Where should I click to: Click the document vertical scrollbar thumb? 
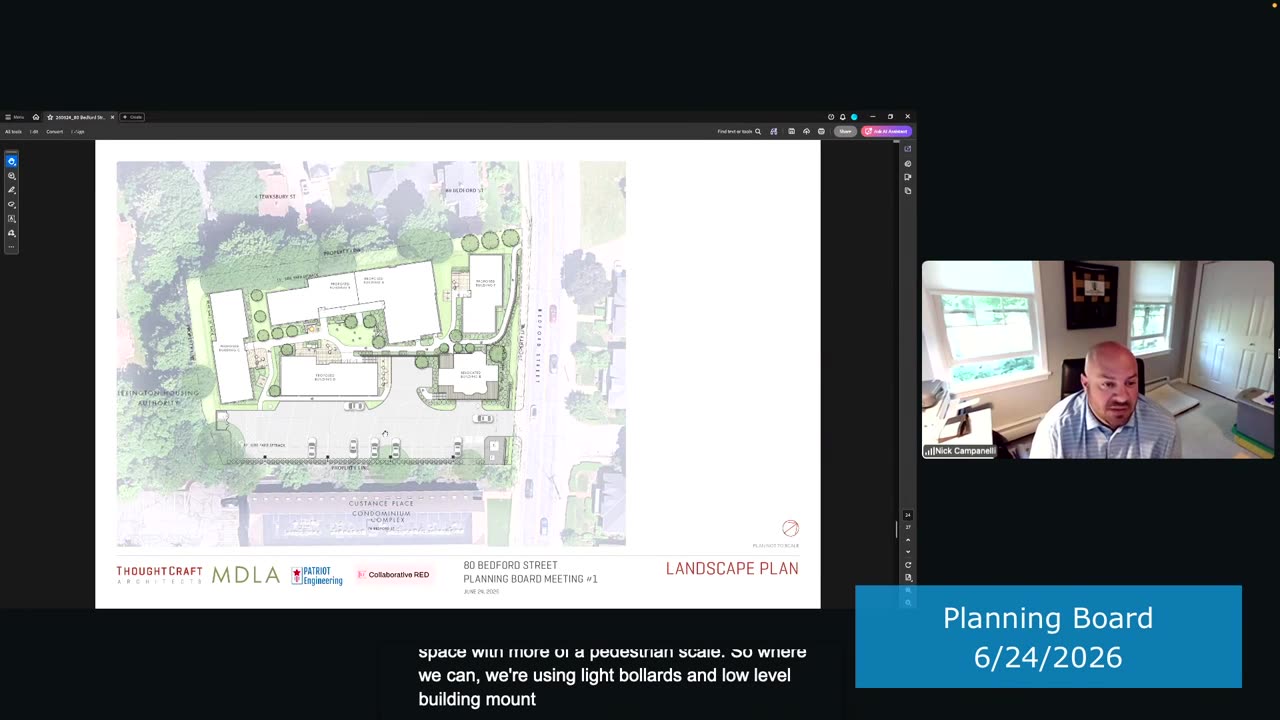896,528
